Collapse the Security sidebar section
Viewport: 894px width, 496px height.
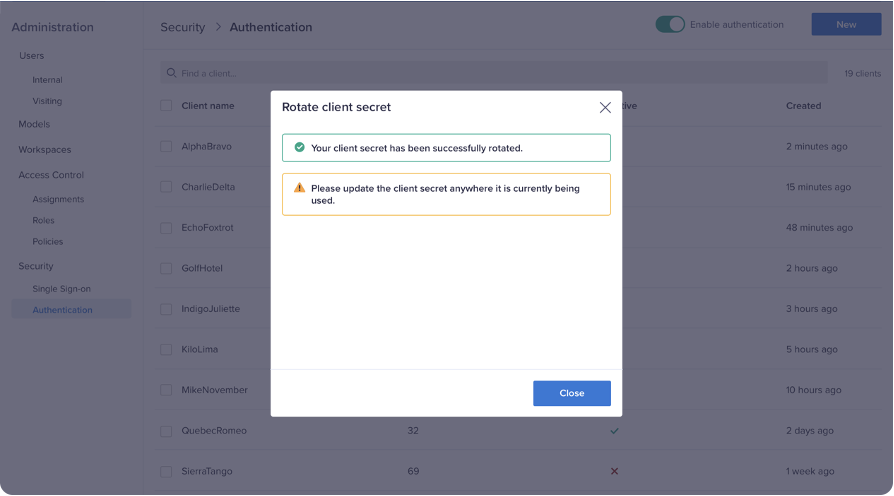[x=36, y=266]
